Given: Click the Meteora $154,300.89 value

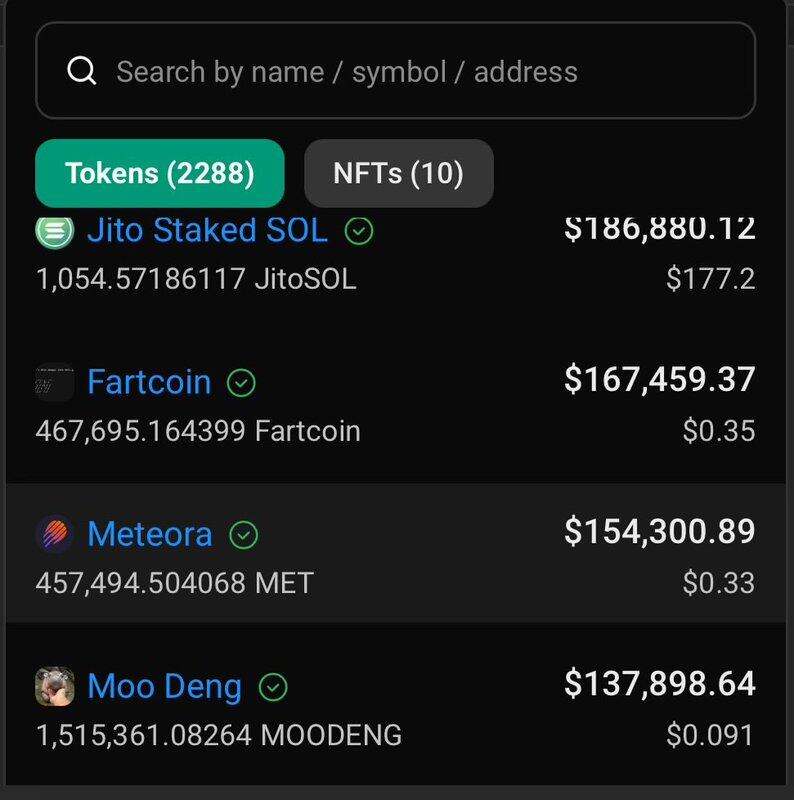Looking at the screenshot, I should (659, 531).
